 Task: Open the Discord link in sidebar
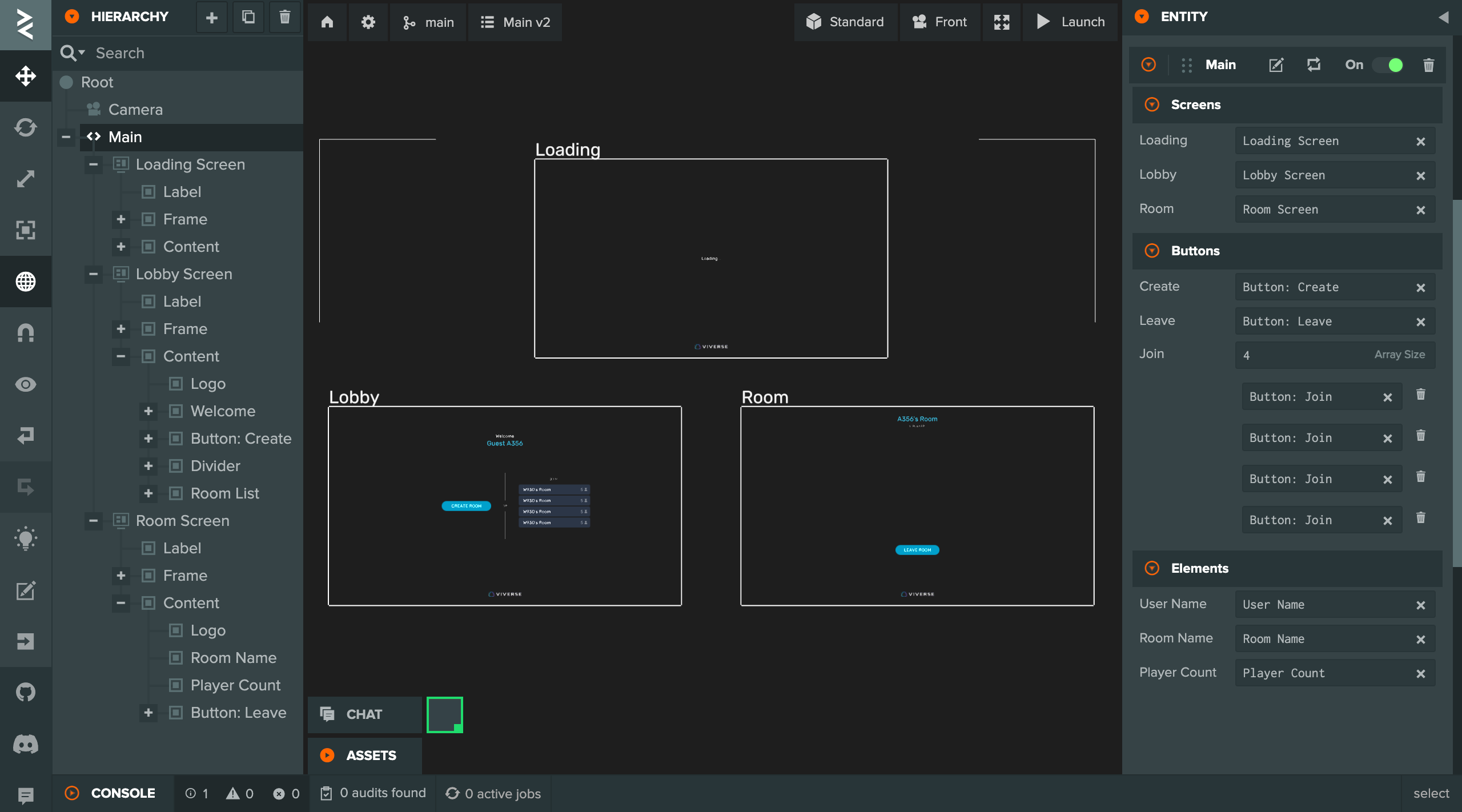pos(26,744)
